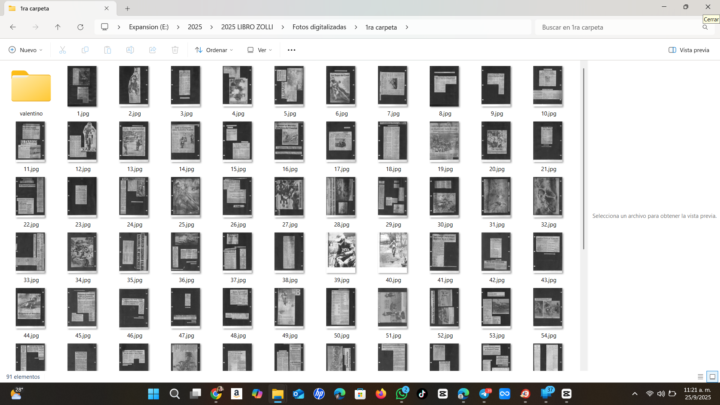Click the Share toolbar icon
The width and height of the screenshot is (720, 405).
click(x=152, y=50)
